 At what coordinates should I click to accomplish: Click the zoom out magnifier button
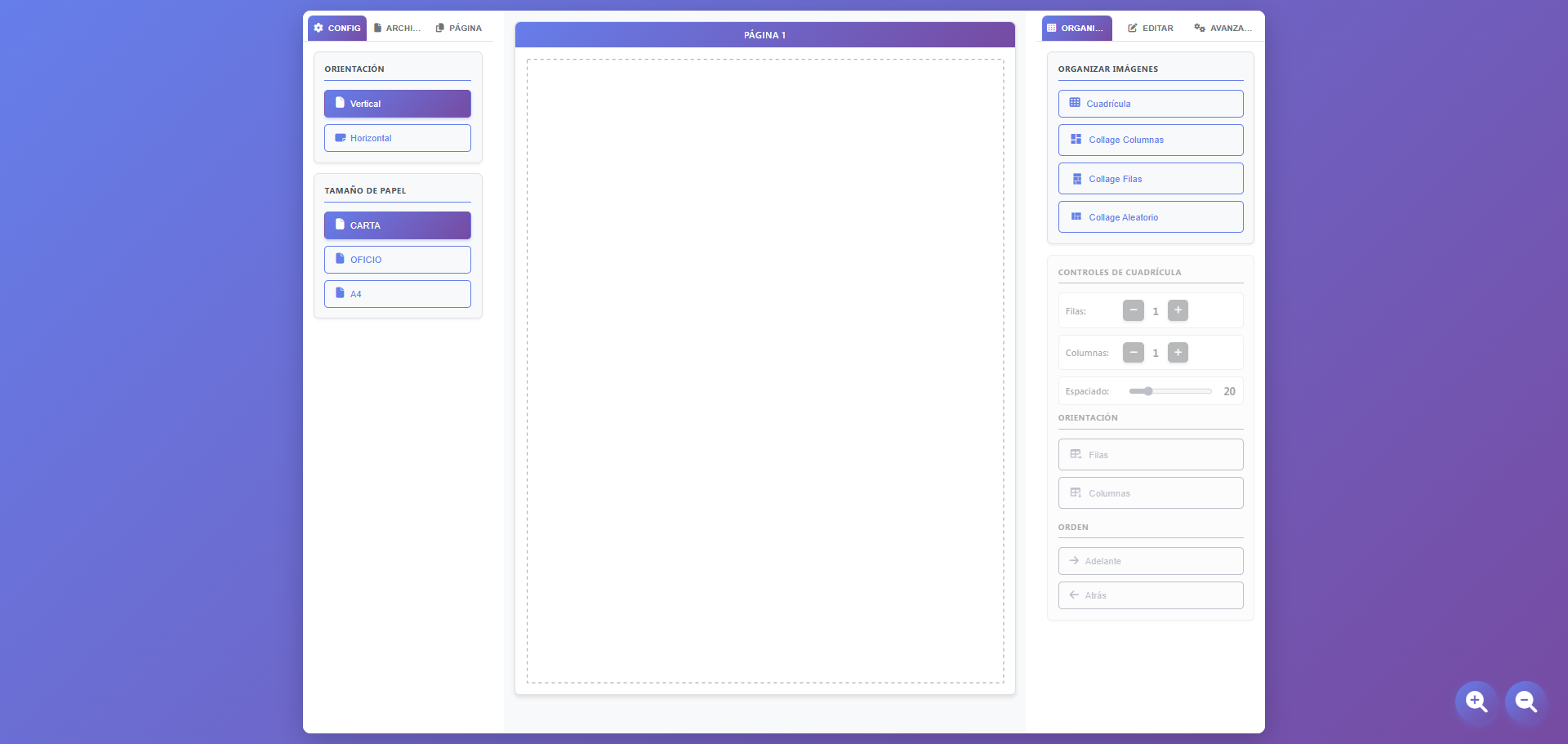[1526, 702]
